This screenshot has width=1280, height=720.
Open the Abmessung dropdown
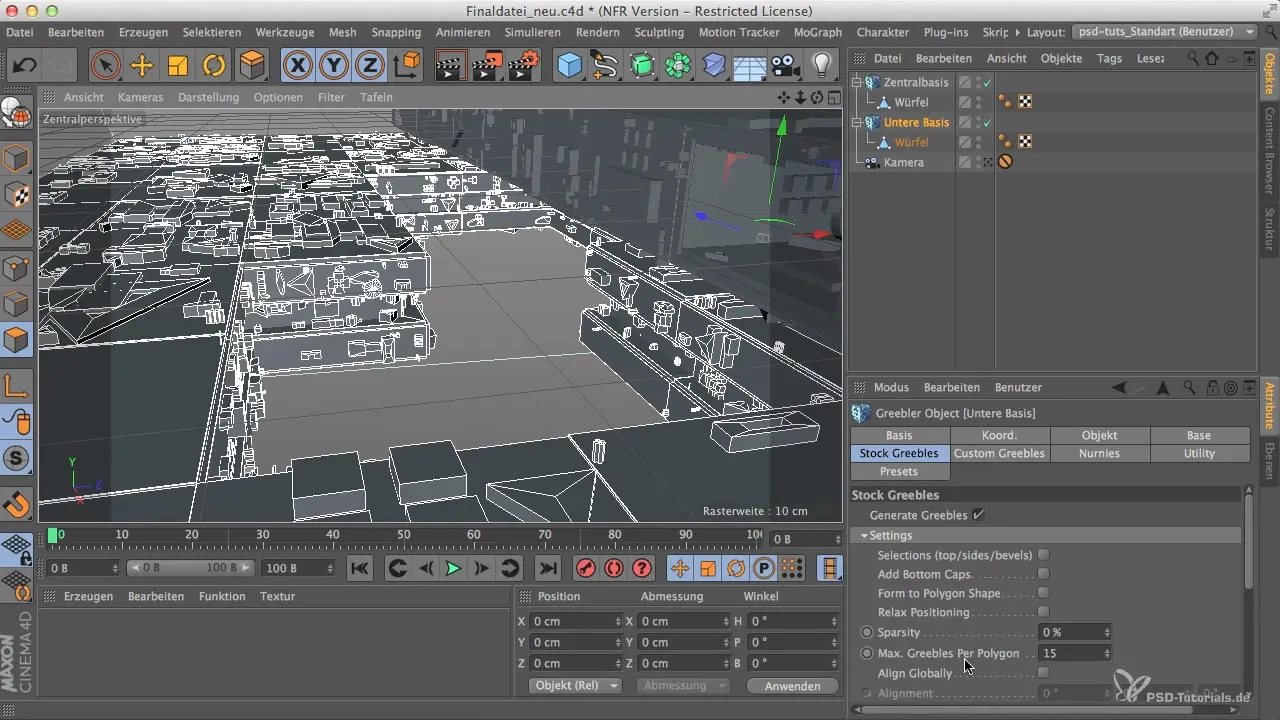pyautogui.click(x=683, y=686)
